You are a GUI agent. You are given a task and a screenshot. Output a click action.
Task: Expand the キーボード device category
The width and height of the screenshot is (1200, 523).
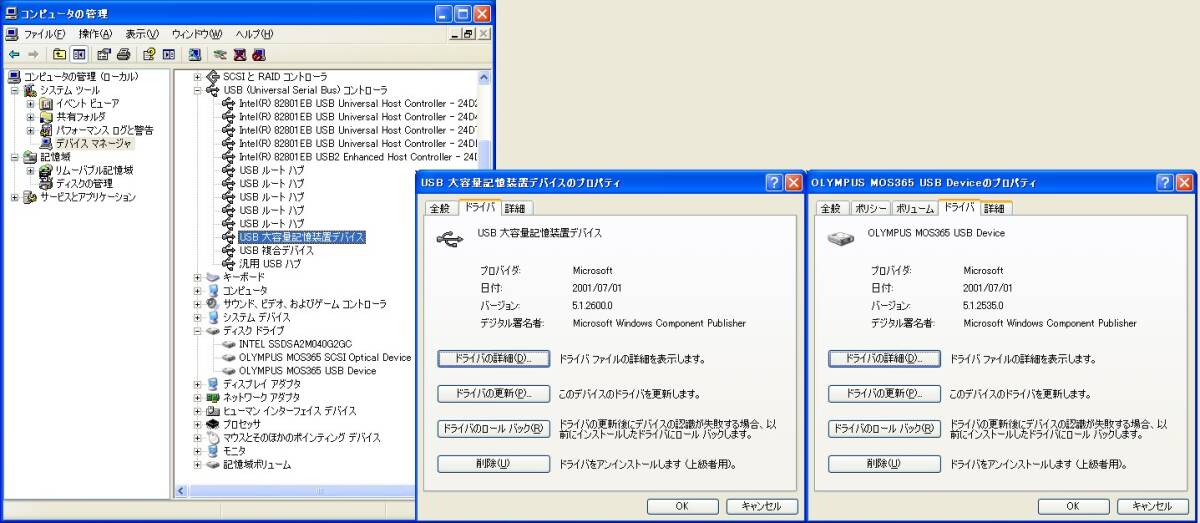pyautogui.click(x=198, y=277)
